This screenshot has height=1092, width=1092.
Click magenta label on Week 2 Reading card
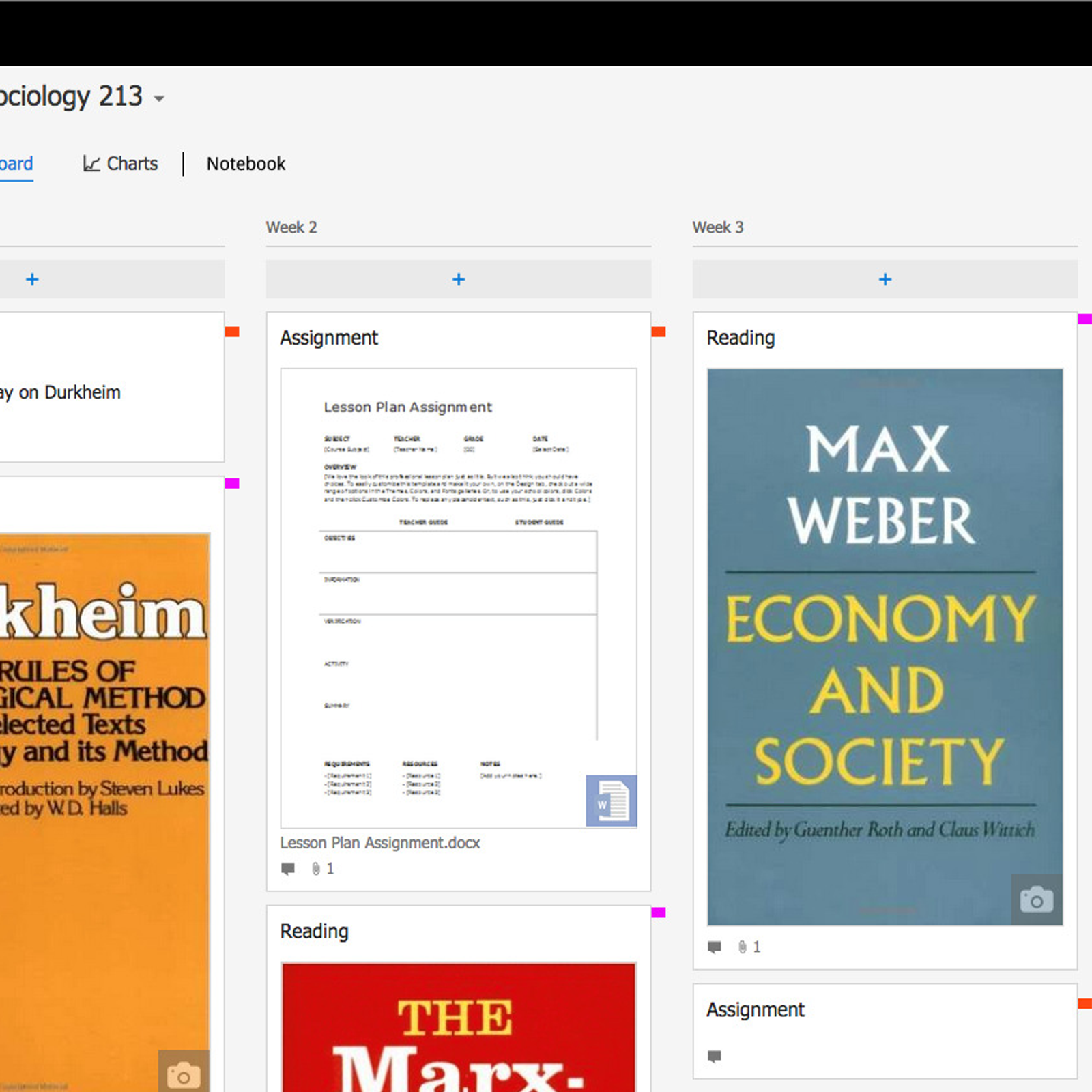pos(659,913)
